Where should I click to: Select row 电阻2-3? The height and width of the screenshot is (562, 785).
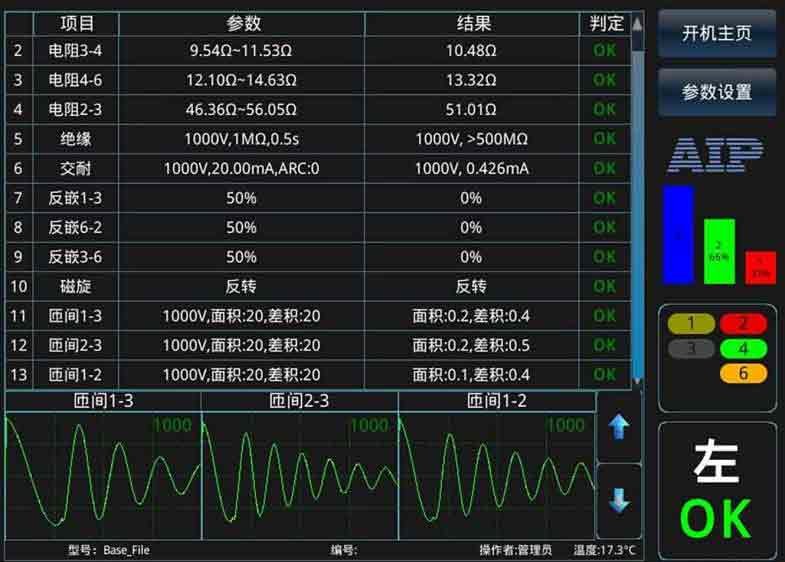click(x=318, y=110)
